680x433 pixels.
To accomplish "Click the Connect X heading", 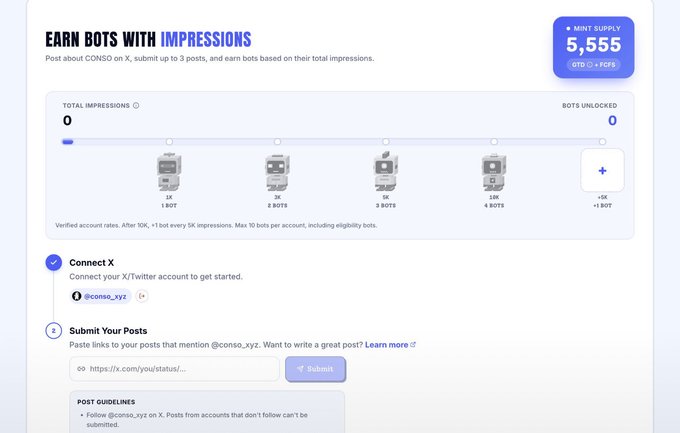I will coord(92,262).
